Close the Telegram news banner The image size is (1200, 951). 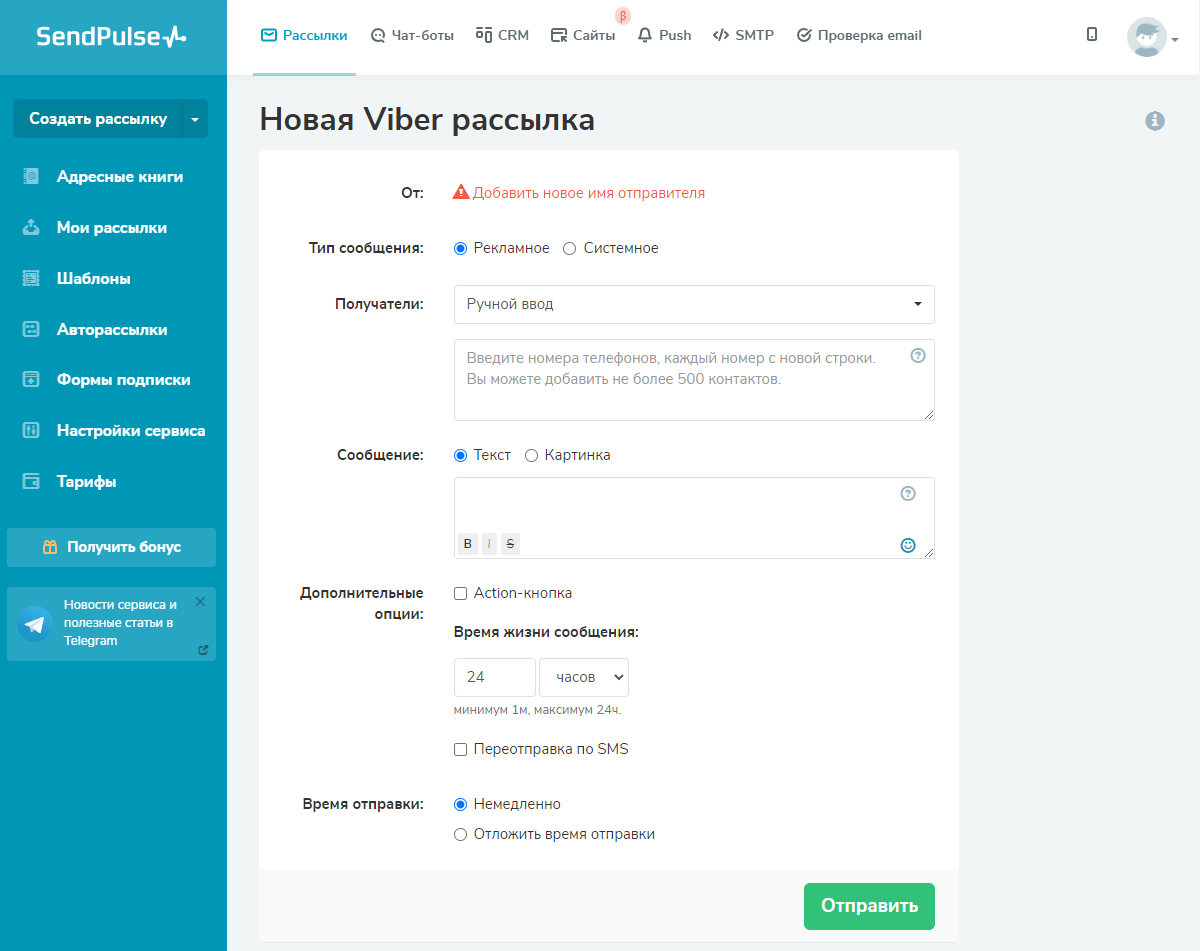(200, 602)
